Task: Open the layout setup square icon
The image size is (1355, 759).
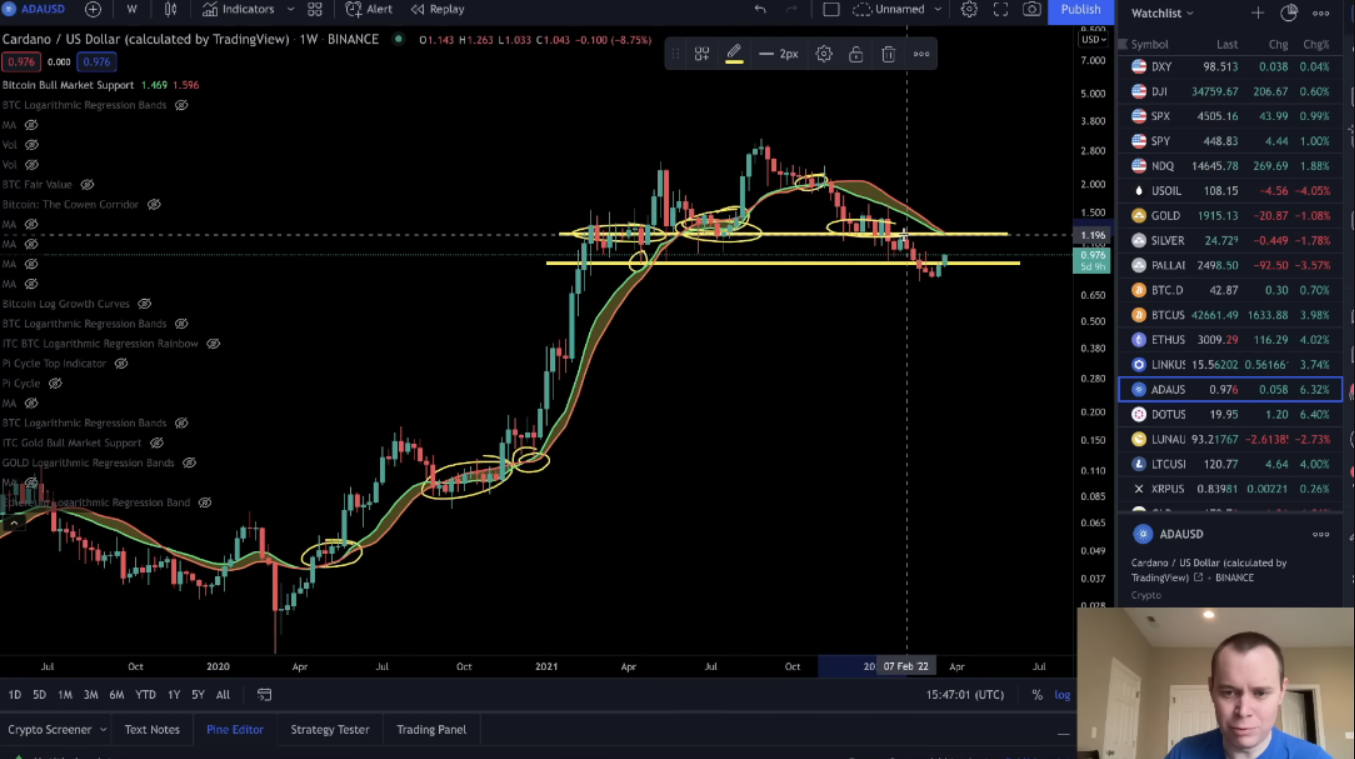Action: pyautogui.click(x=831, y=9)
